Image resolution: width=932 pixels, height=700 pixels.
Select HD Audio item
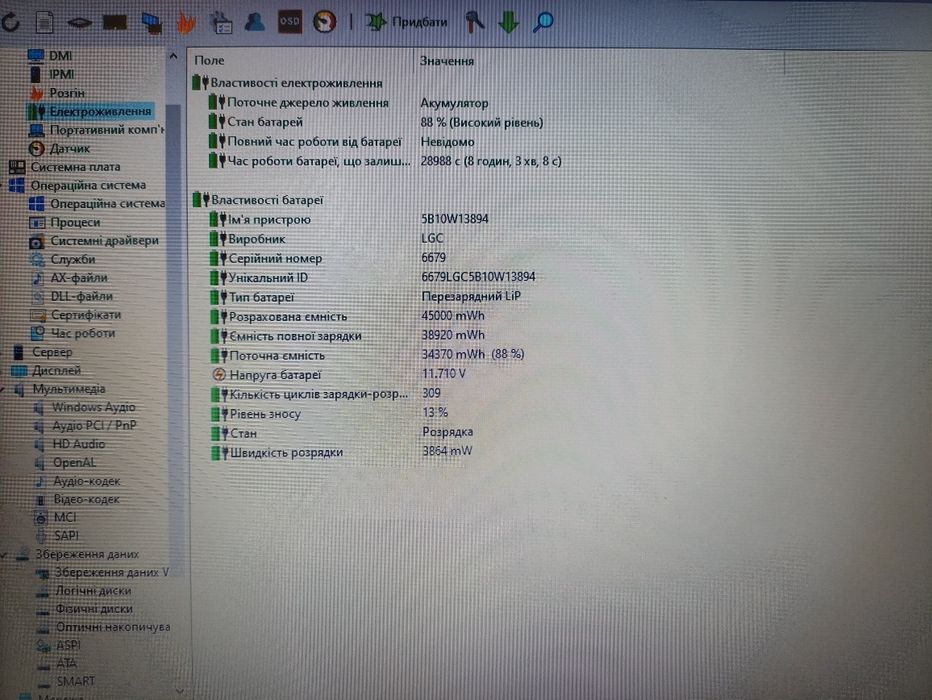coord(78,444)
